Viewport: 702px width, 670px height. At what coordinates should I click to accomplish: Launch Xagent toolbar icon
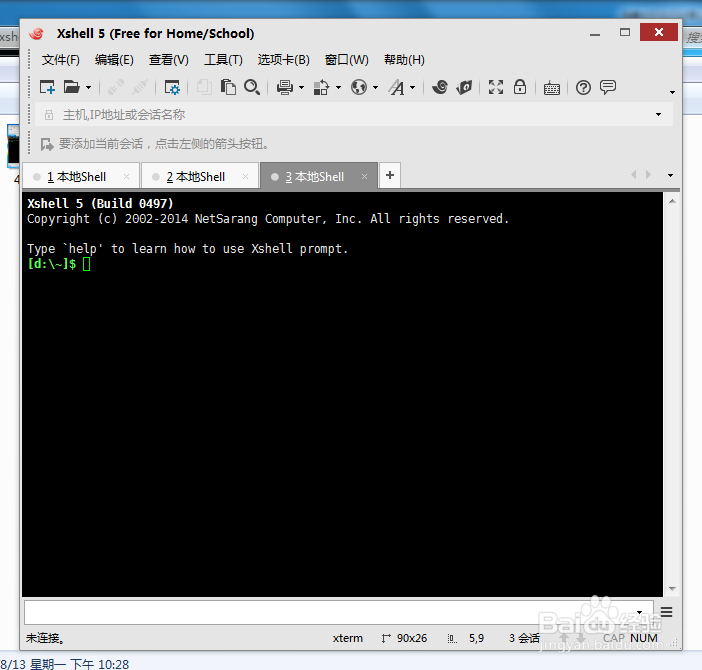pos(464,87)
